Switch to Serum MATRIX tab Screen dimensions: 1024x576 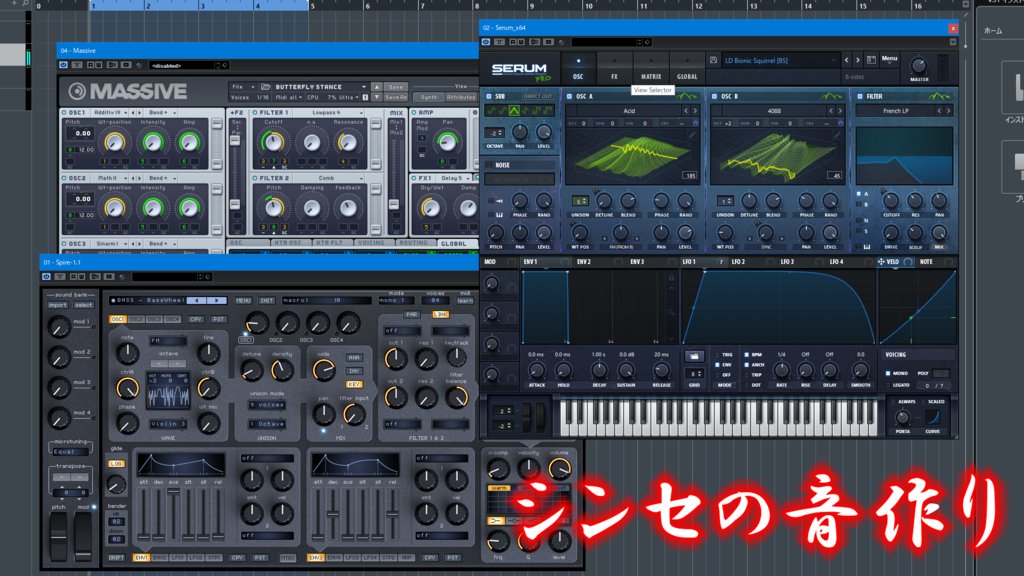point(651,68)
